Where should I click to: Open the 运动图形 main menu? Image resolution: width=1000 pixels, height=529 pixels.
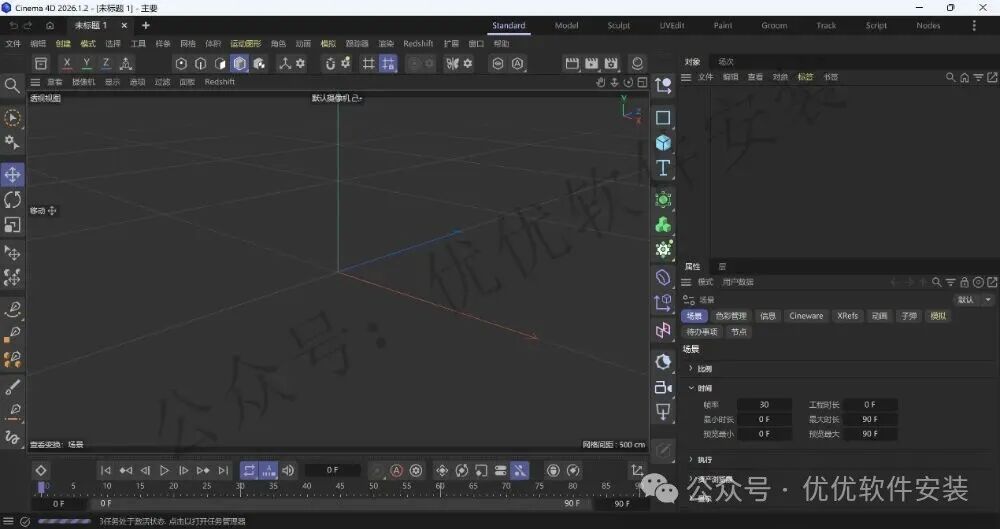[x=246, y=43]
